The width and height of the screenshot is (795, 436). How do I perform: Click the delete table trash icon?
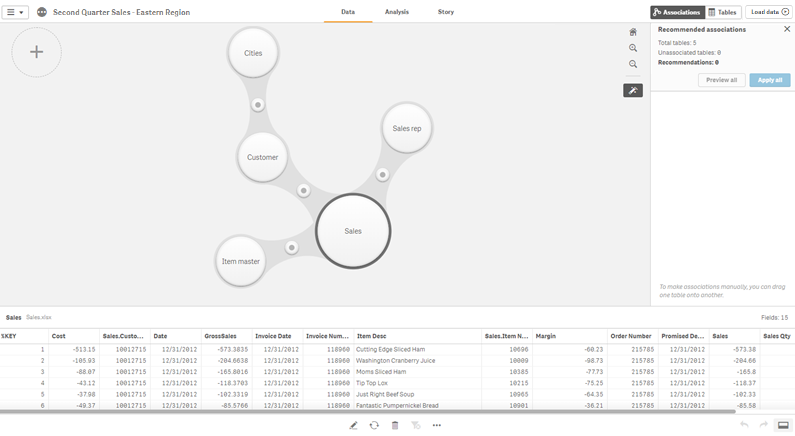[x=395, y=425]
